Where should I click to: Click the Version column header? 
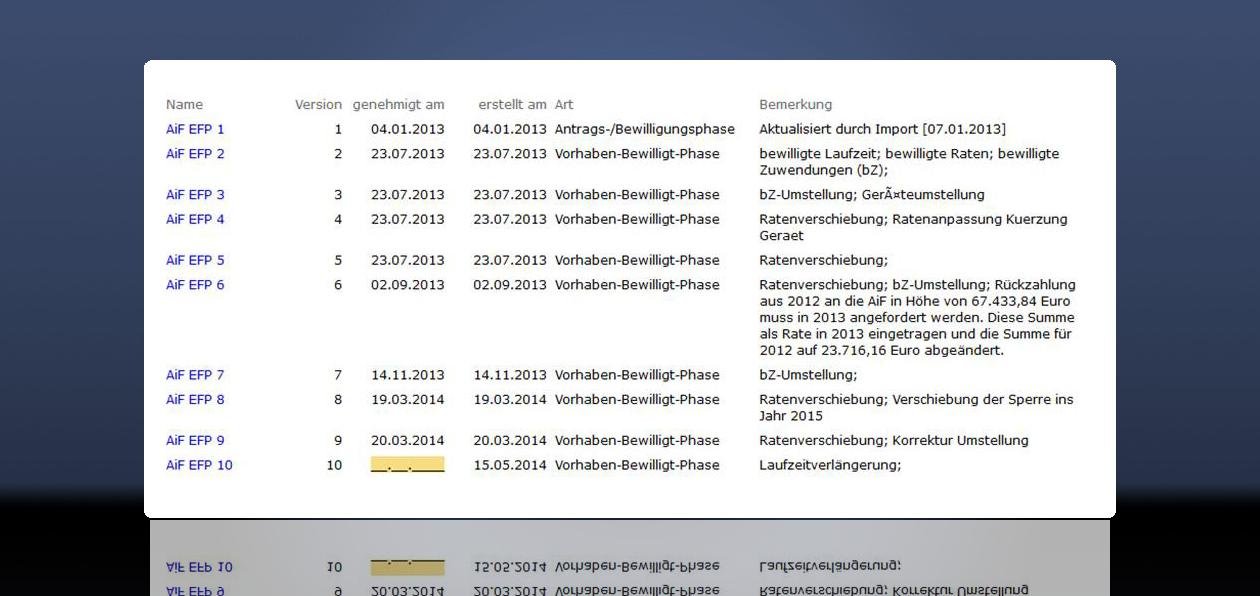coord(318,104)
